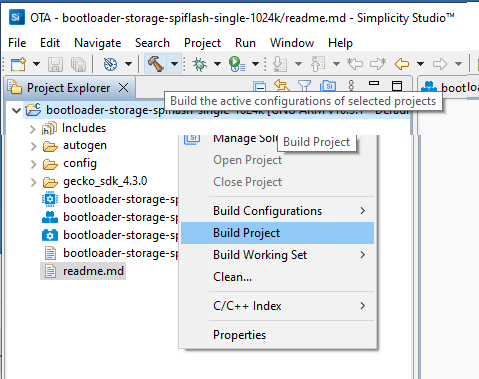
Task: Open the dropdown beside the Next Annotation icon
Action: click(x=298, y=64)
